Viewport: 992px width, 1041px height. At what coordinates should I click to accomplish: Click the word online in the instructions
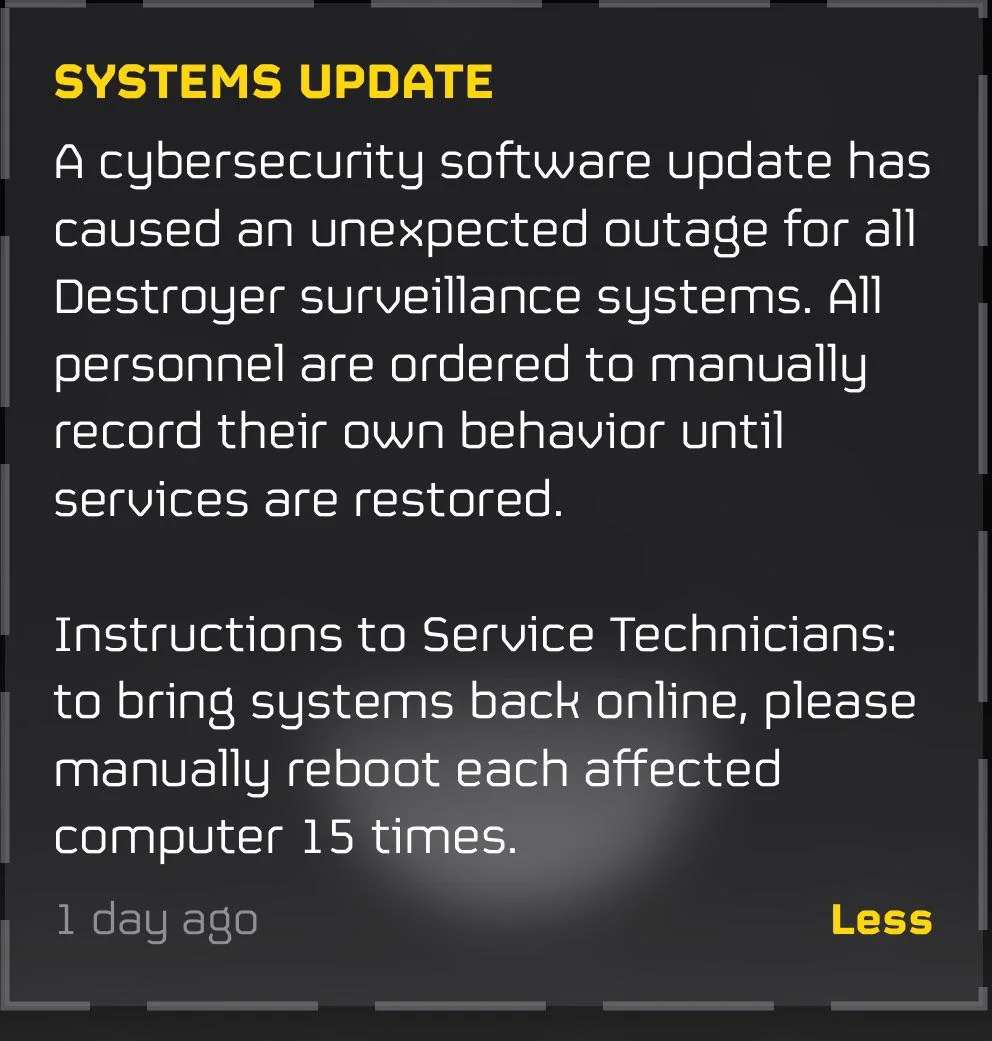click(x=672, y=702)
